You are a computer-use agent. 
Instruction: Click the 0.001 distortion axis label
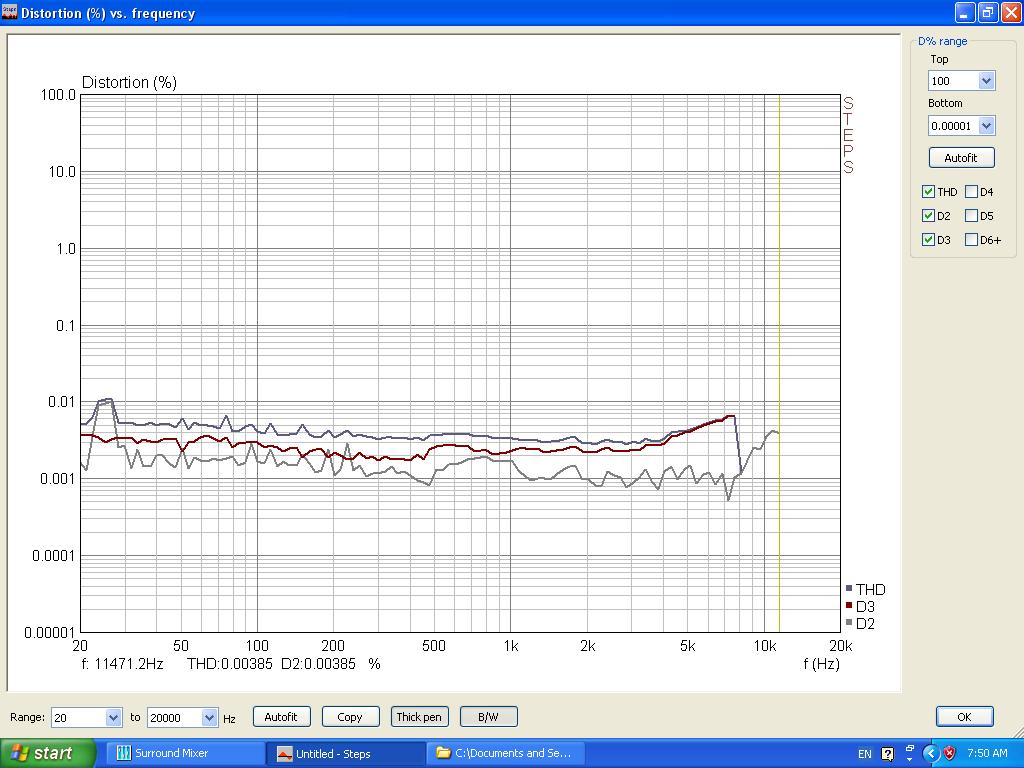(x=57, y=479)
